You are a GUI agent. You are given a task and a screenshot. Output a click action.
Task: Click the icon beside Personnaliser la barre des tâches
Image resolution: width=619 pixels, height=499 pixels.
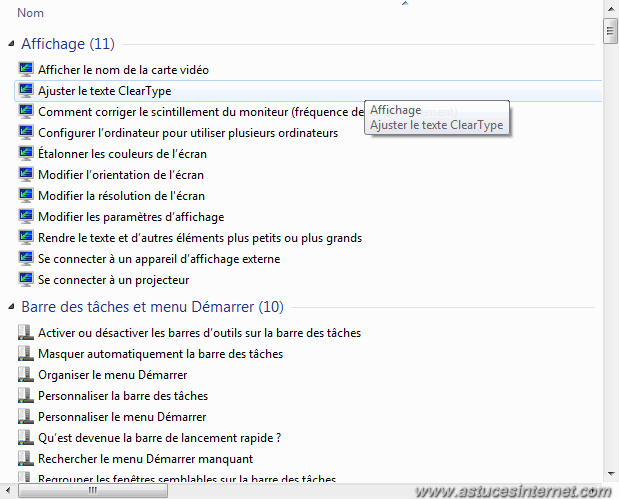26,396
